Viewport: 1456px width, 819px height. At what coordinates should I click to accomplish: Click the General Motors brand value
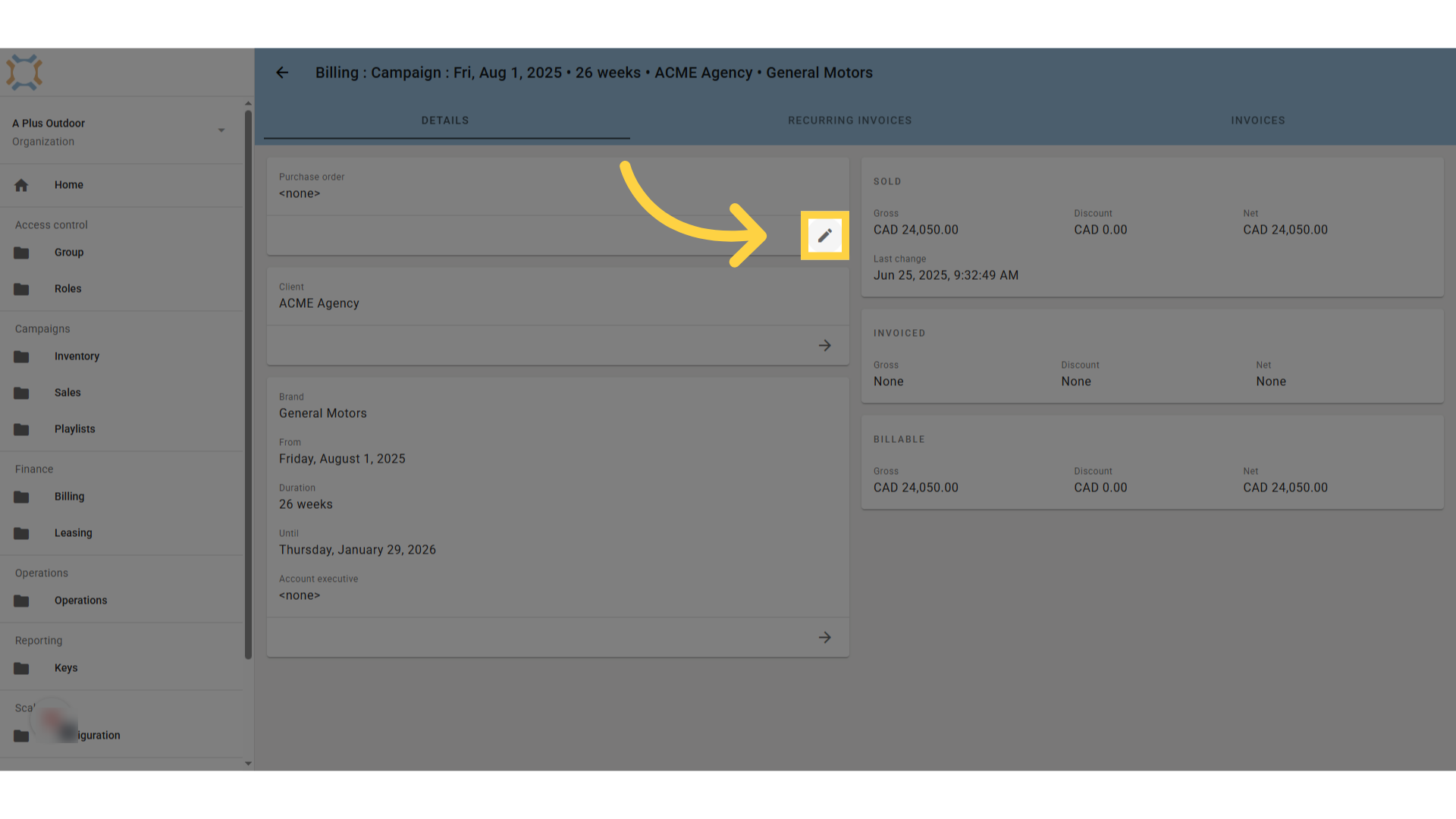coord(323,413)
